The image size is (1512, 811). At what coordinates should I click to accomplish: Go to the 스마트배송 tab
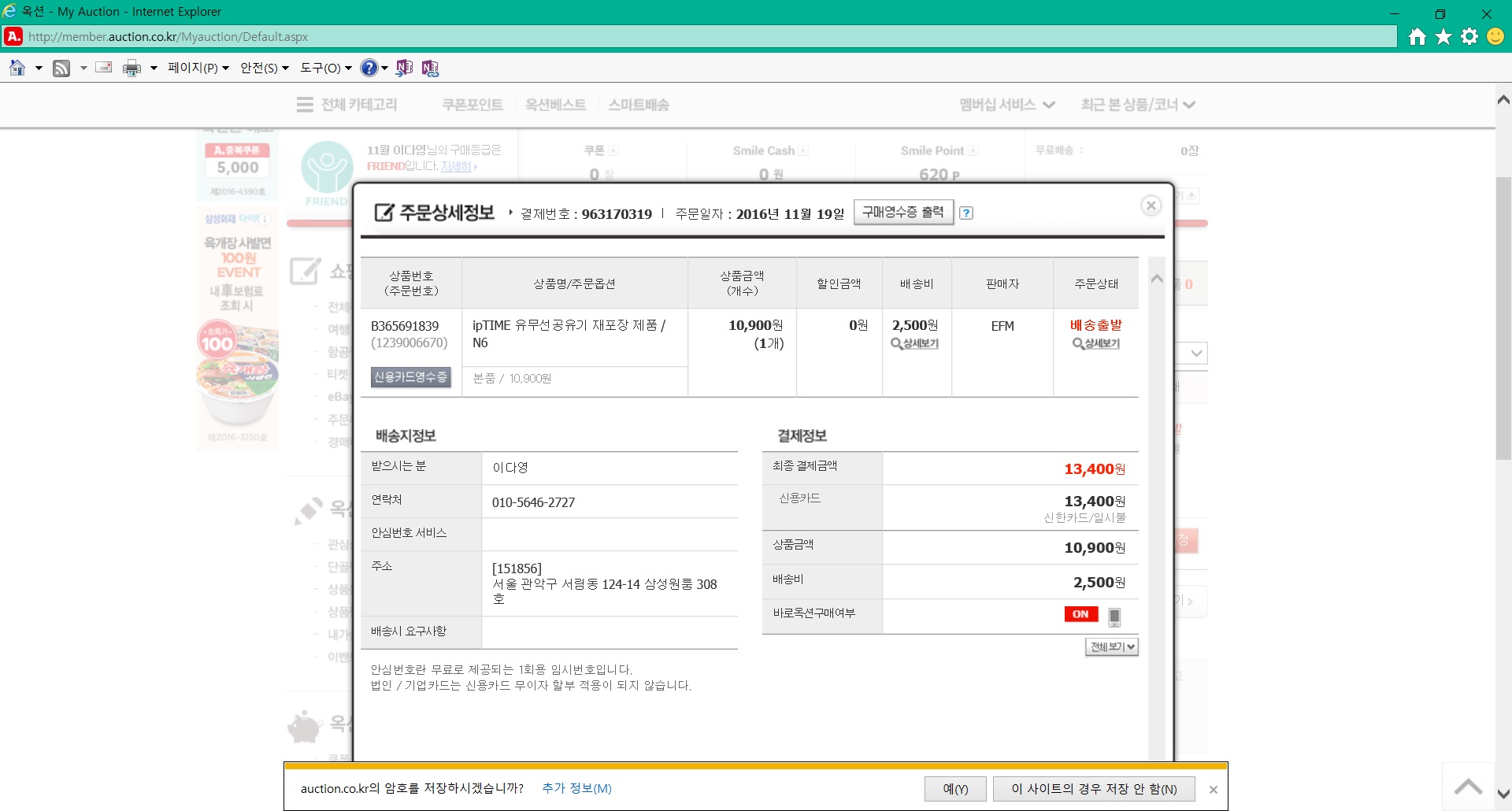coord(639,105)
